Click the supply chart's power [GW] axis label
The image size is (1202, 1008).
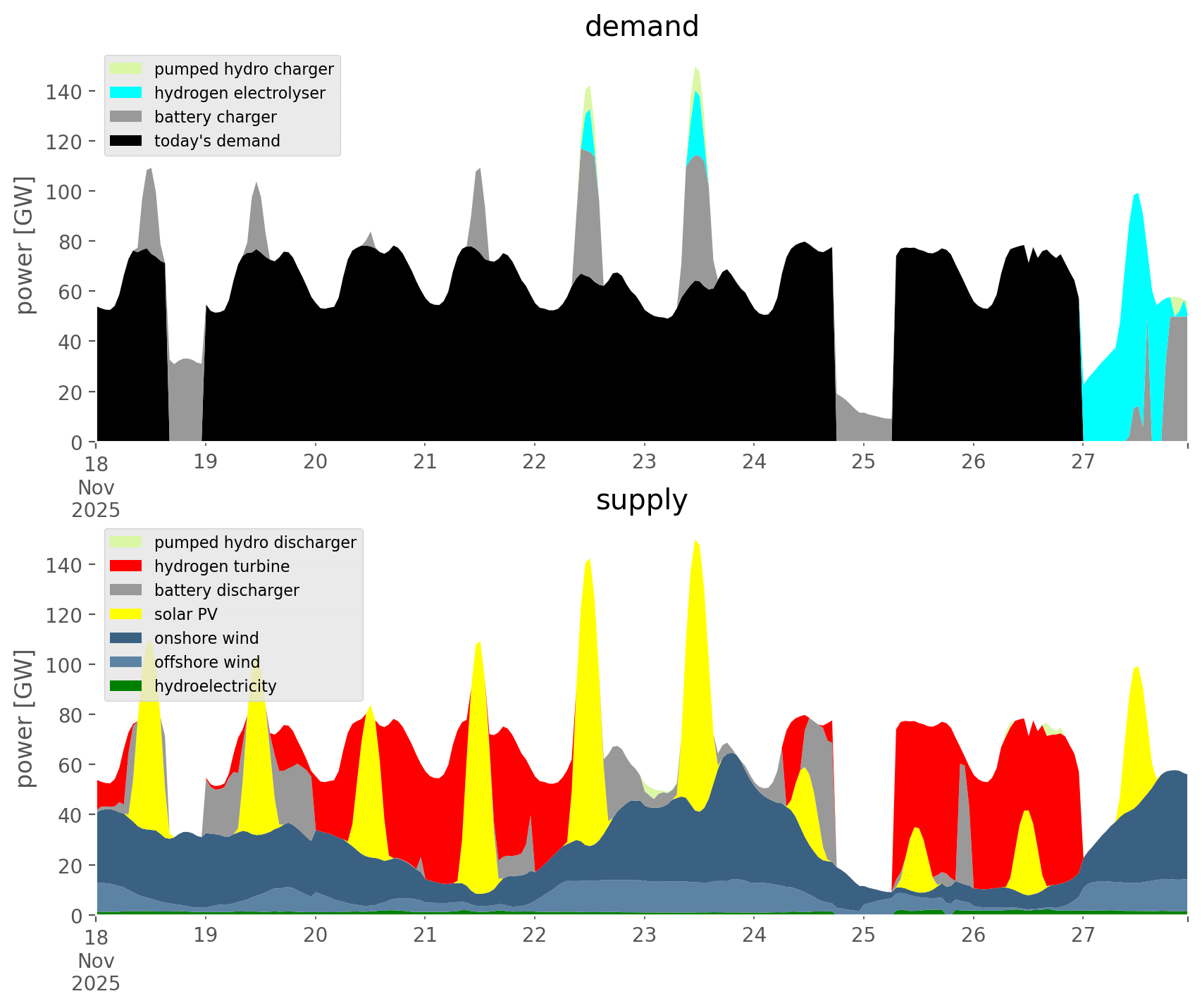click(24, 718)
